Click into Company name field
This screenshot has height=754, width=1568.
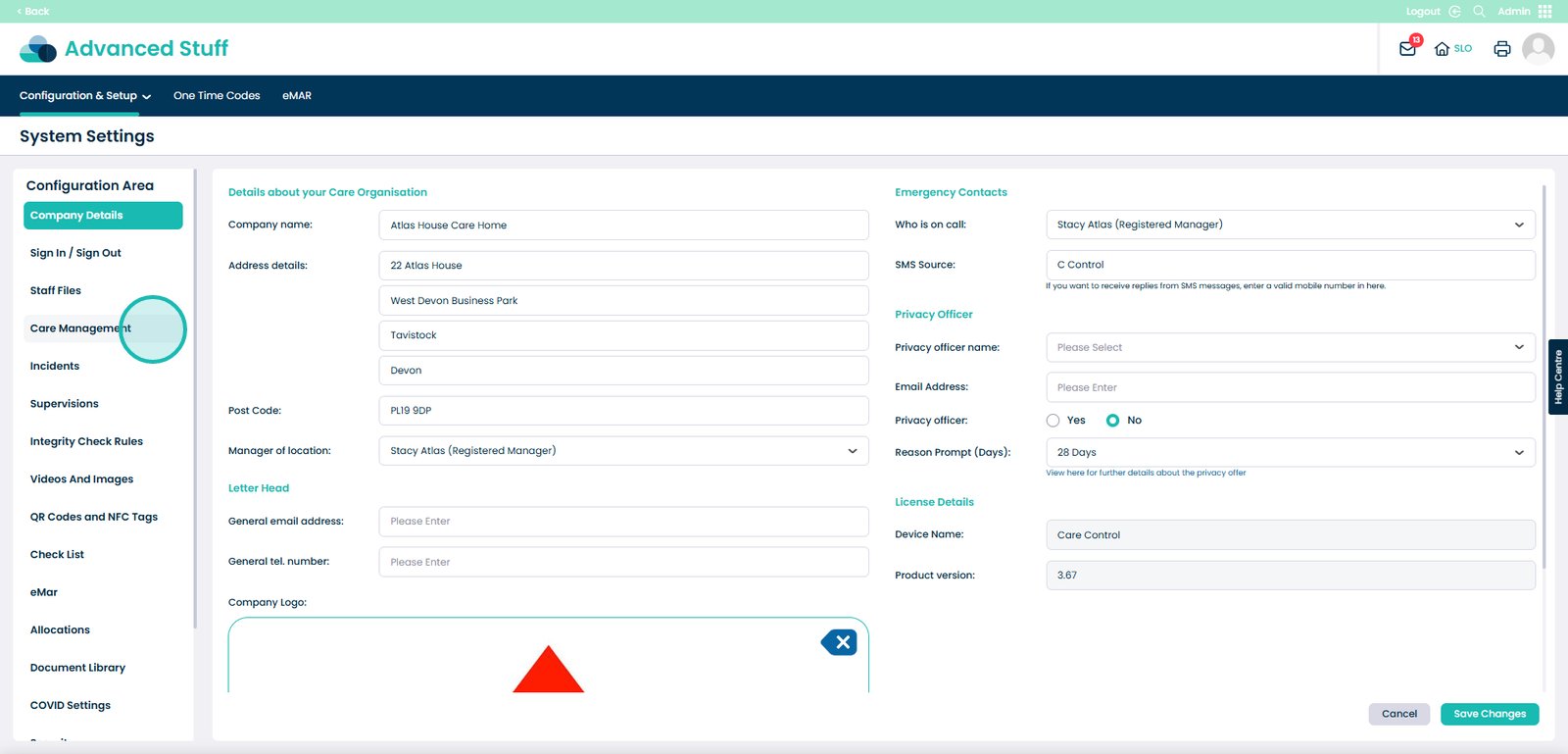[623, 226]
